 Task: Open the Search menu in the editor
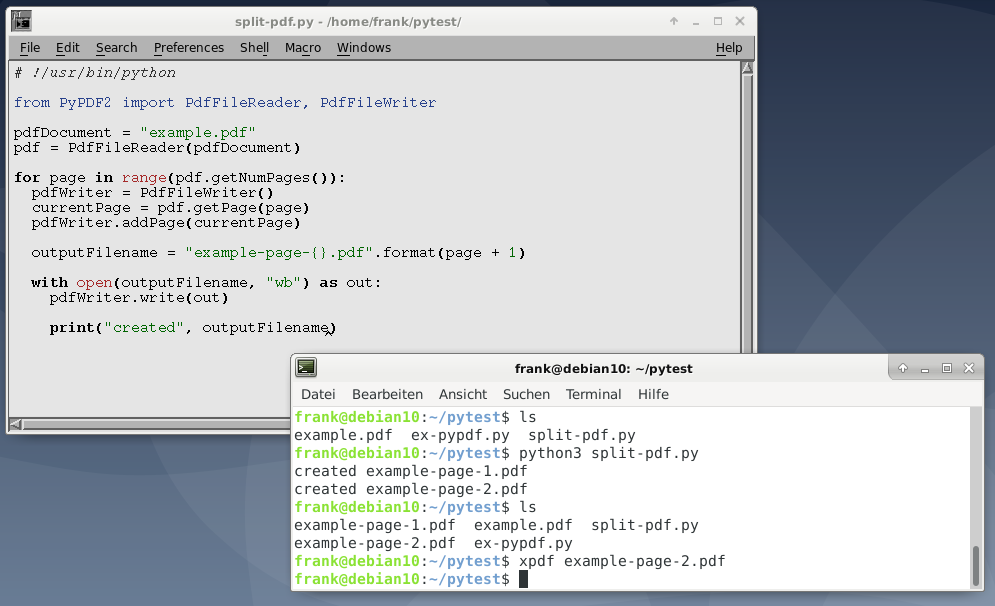(x=116, y=47)
